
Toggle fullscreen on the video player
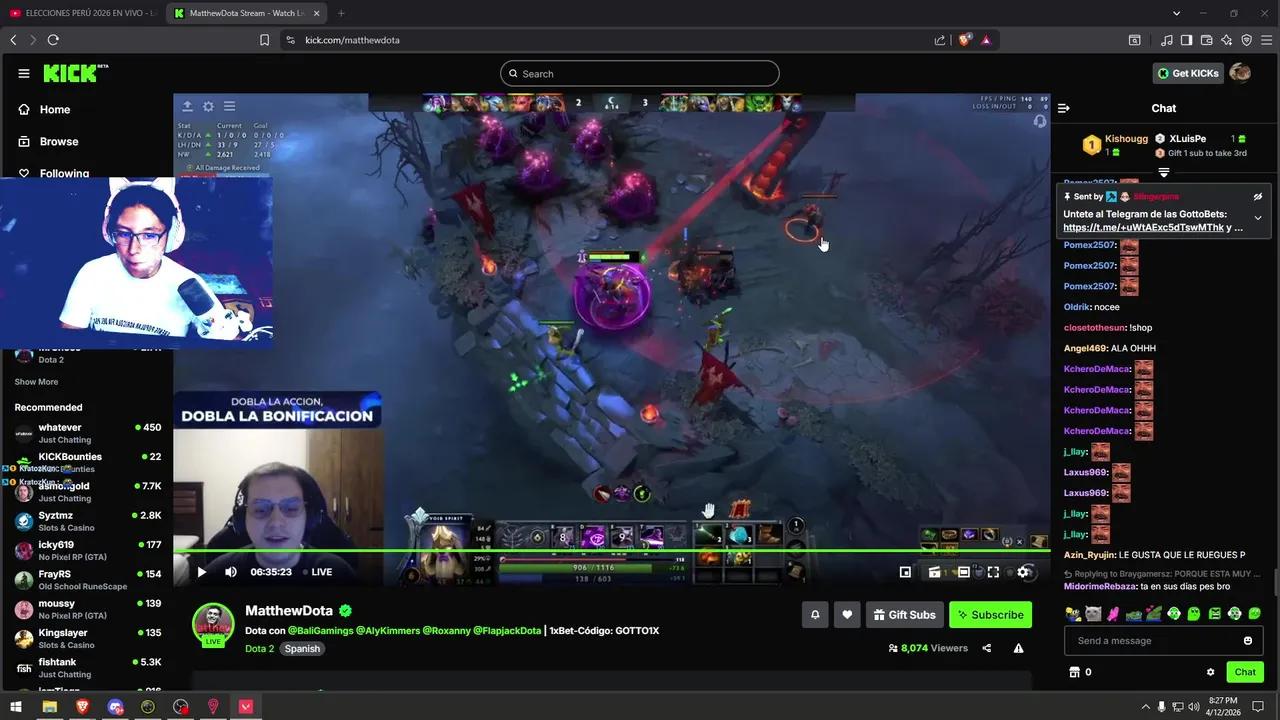tap(993, 572)
